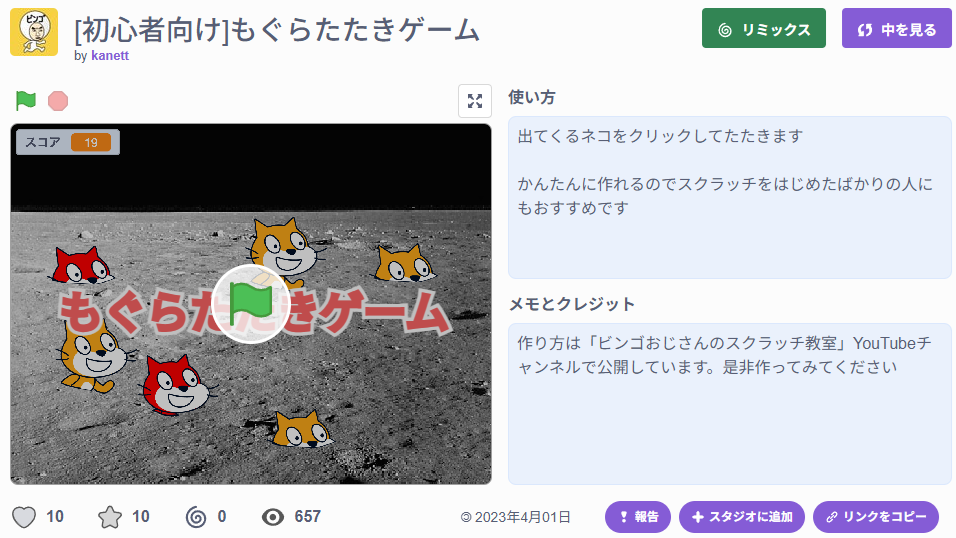
Task: Open author kanett's profile link
Action: pos(110,56)
